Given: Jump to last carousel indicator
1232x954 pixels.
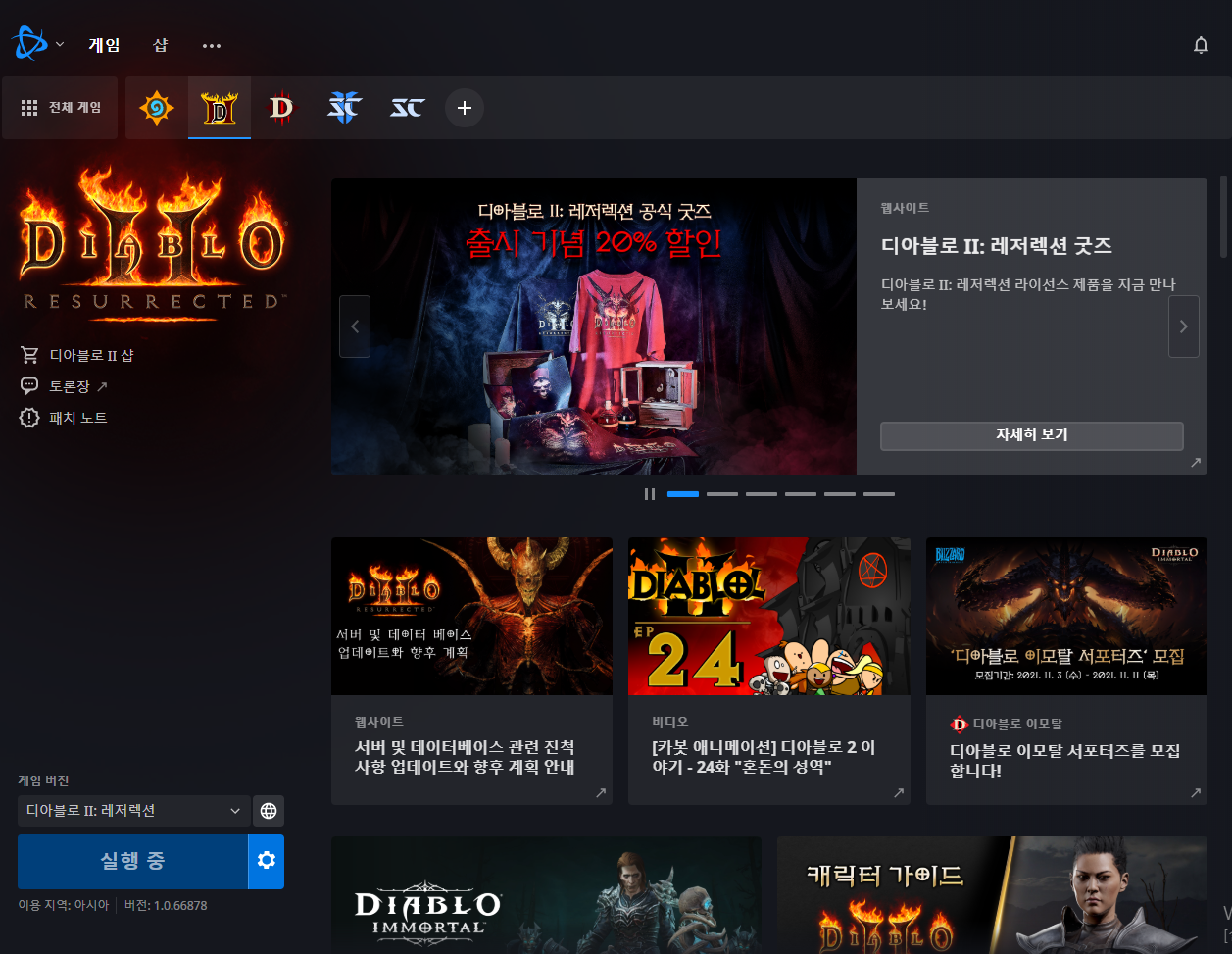Looking at the screenshot, I should [879, 494].
